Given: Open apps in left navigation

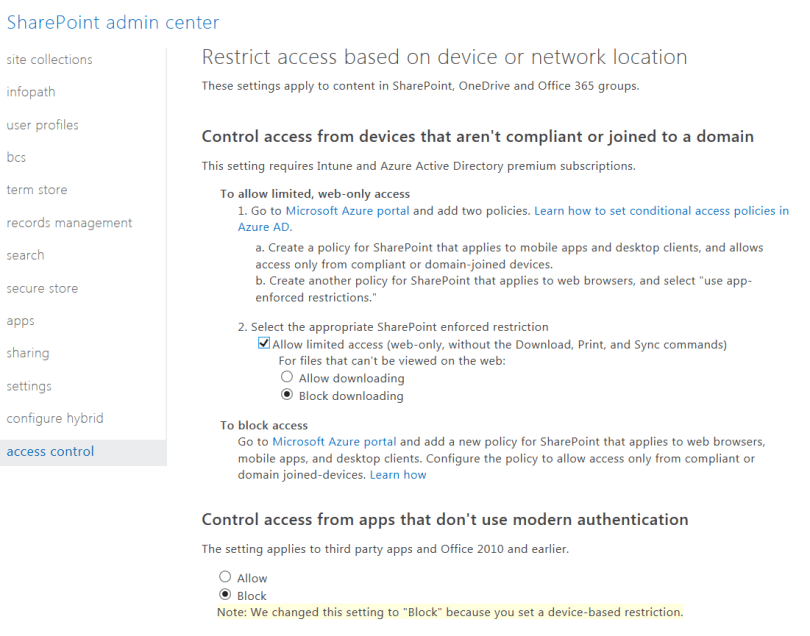Looking at the screenshot, I should coord(20,321).
